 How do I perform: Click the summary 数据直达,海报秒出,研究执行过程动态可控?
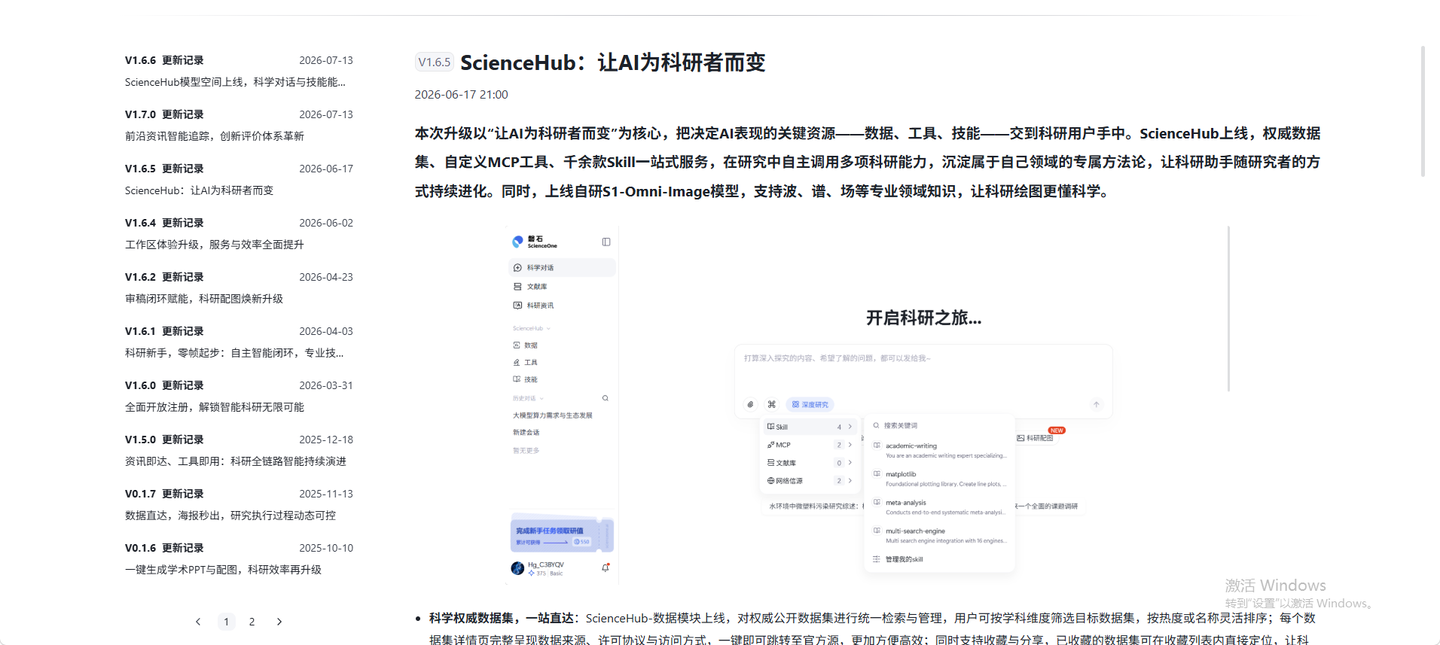point(230,515)
